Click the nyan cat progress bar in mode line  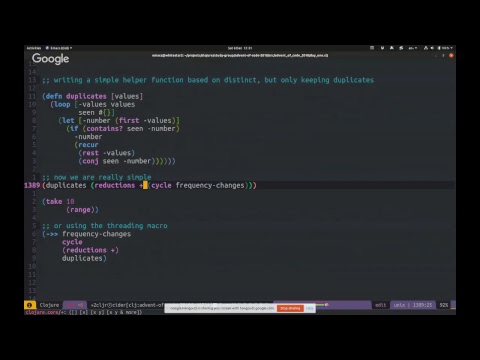322,305
